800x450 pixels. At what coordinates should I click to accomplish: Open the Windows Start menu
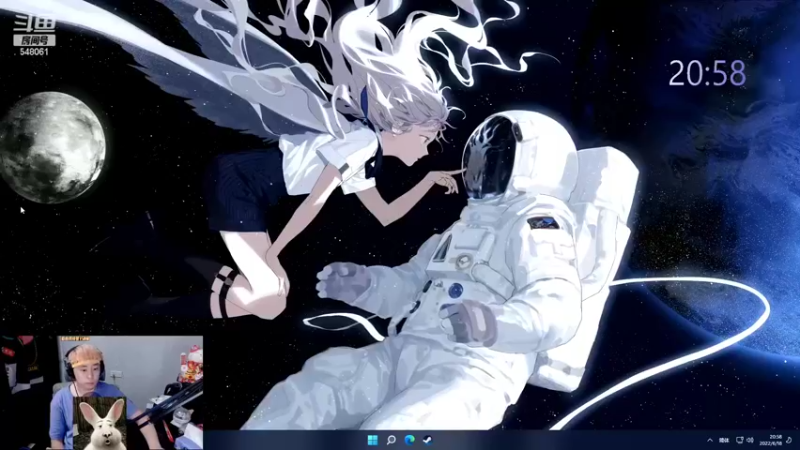coord(372,440)
